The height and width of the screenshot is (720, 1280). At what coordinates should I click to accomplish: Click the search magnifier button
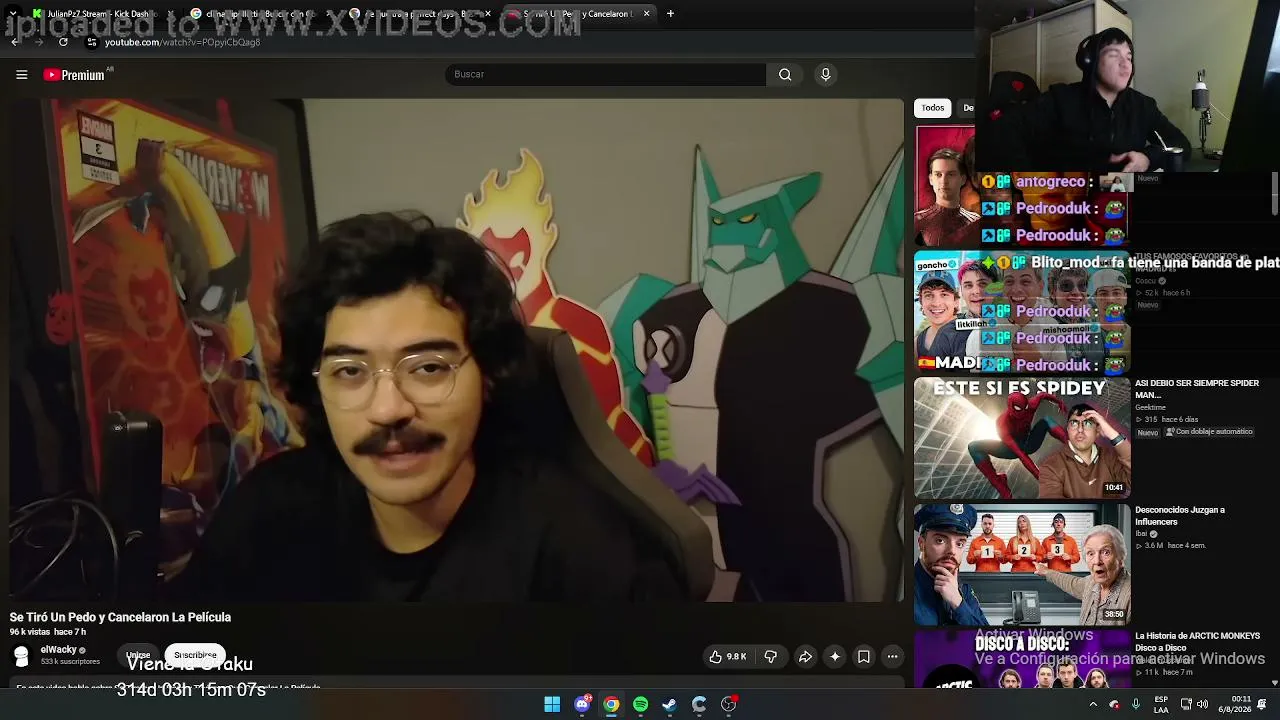(x=785, y=75)
